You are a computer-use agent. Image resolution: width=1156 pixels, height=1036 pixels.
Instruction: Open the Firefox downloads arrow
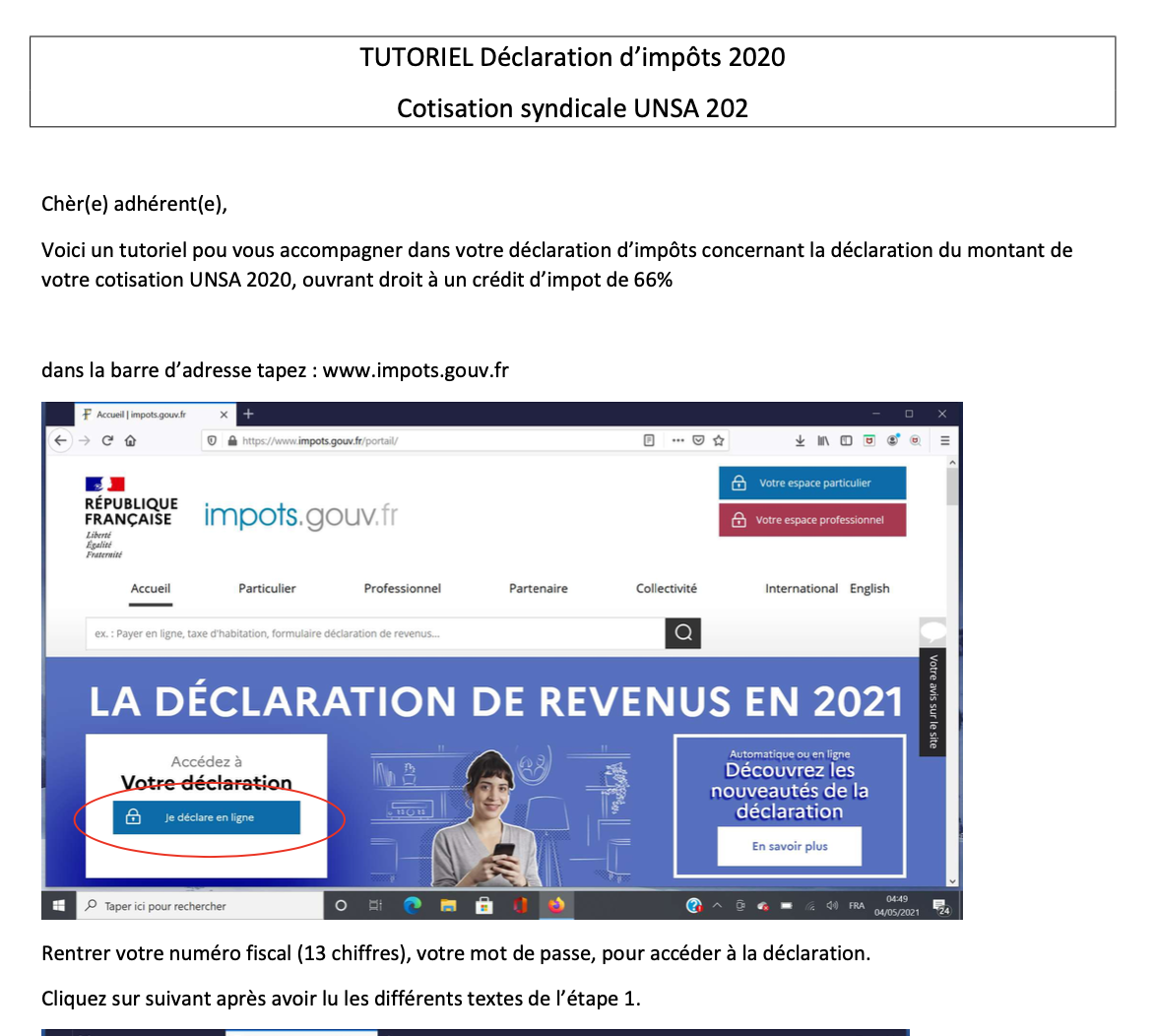click(800, 440)
